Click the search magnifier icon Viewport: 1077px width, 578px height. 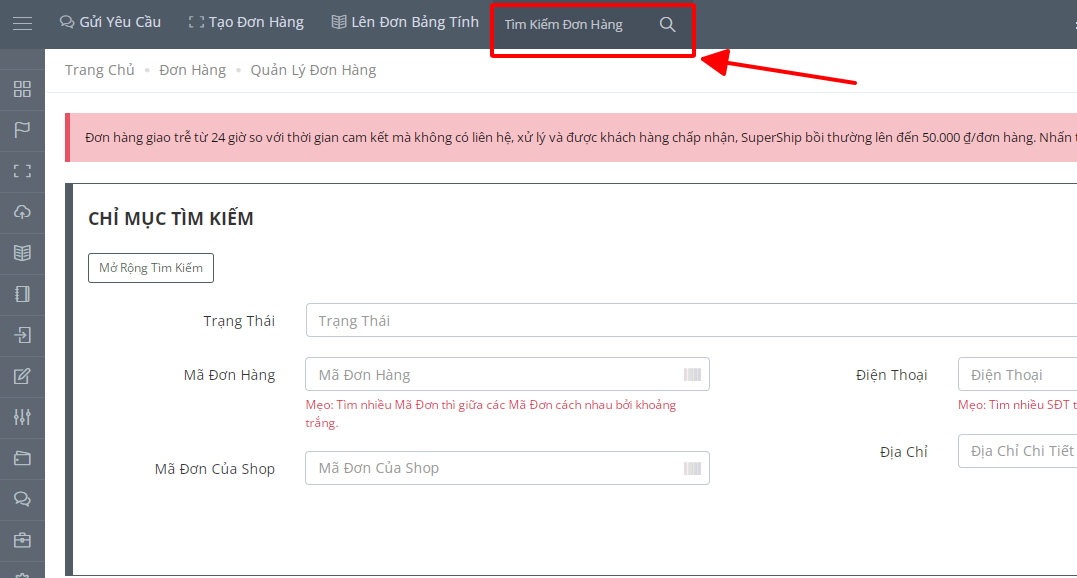point(667,25)
